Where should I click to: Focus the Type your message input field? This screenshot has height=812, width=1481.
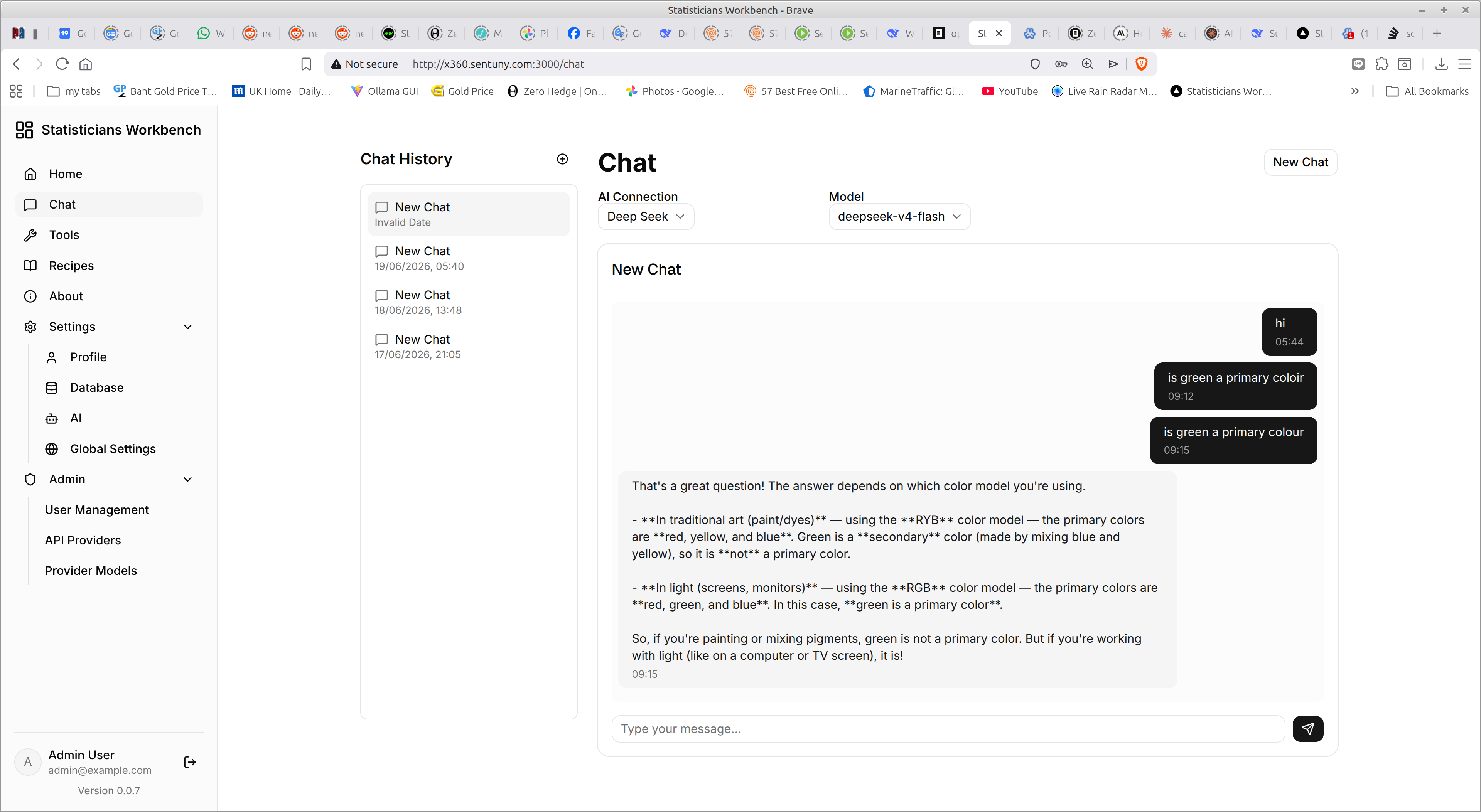pos(948,729)
